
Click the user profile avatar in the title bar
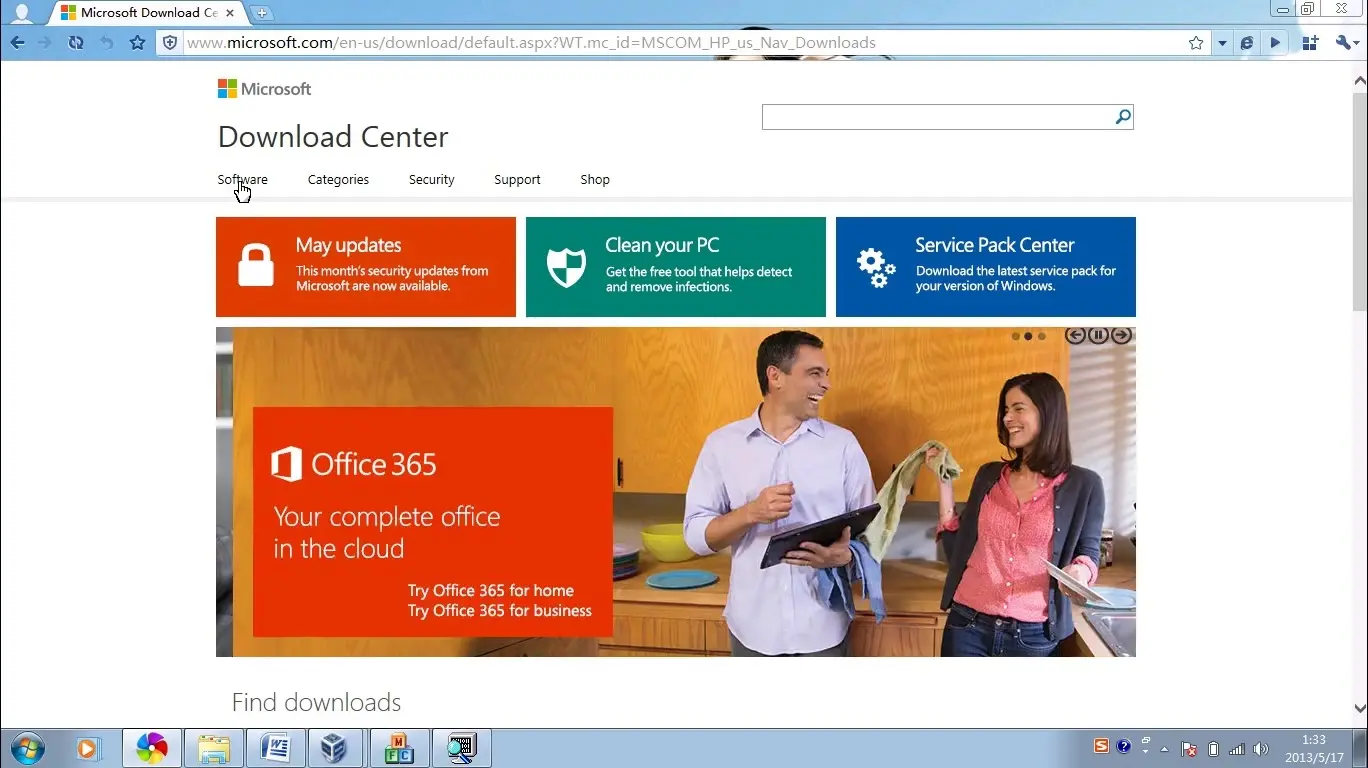coord(21,13)
